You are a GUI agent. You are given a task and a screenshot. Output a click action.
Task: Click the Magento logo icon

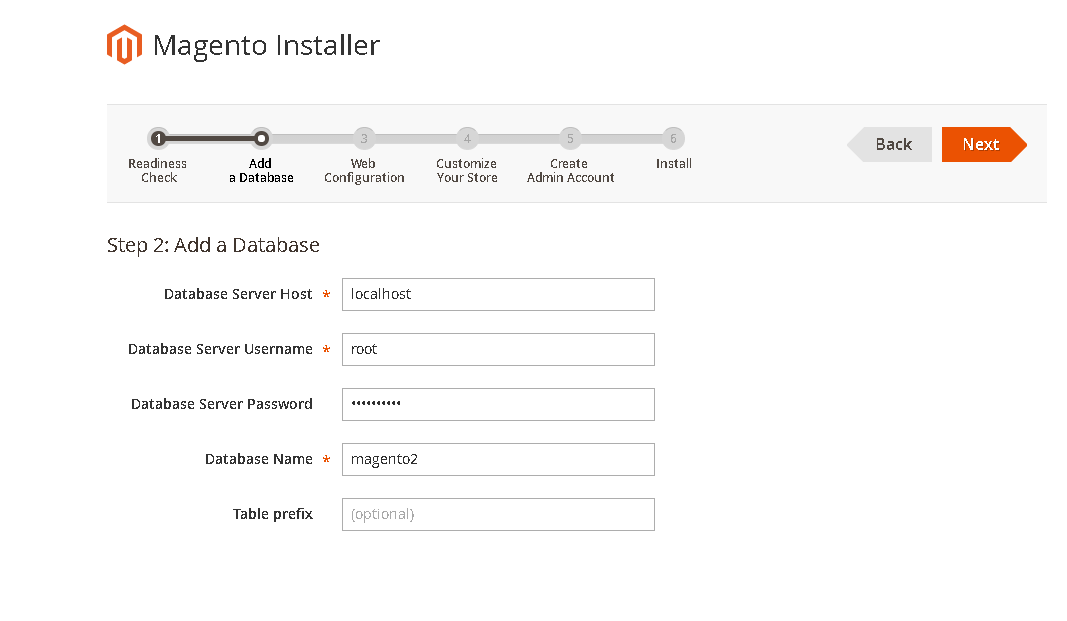pyautogui.click(x=124, y=45)
